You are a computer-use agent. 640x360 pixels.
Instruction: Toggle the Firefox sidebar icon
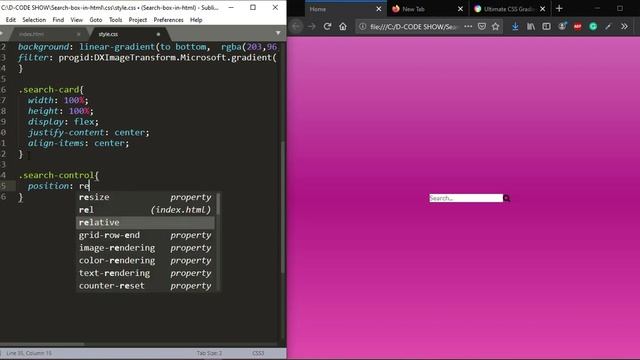click(x=546, y=27)
